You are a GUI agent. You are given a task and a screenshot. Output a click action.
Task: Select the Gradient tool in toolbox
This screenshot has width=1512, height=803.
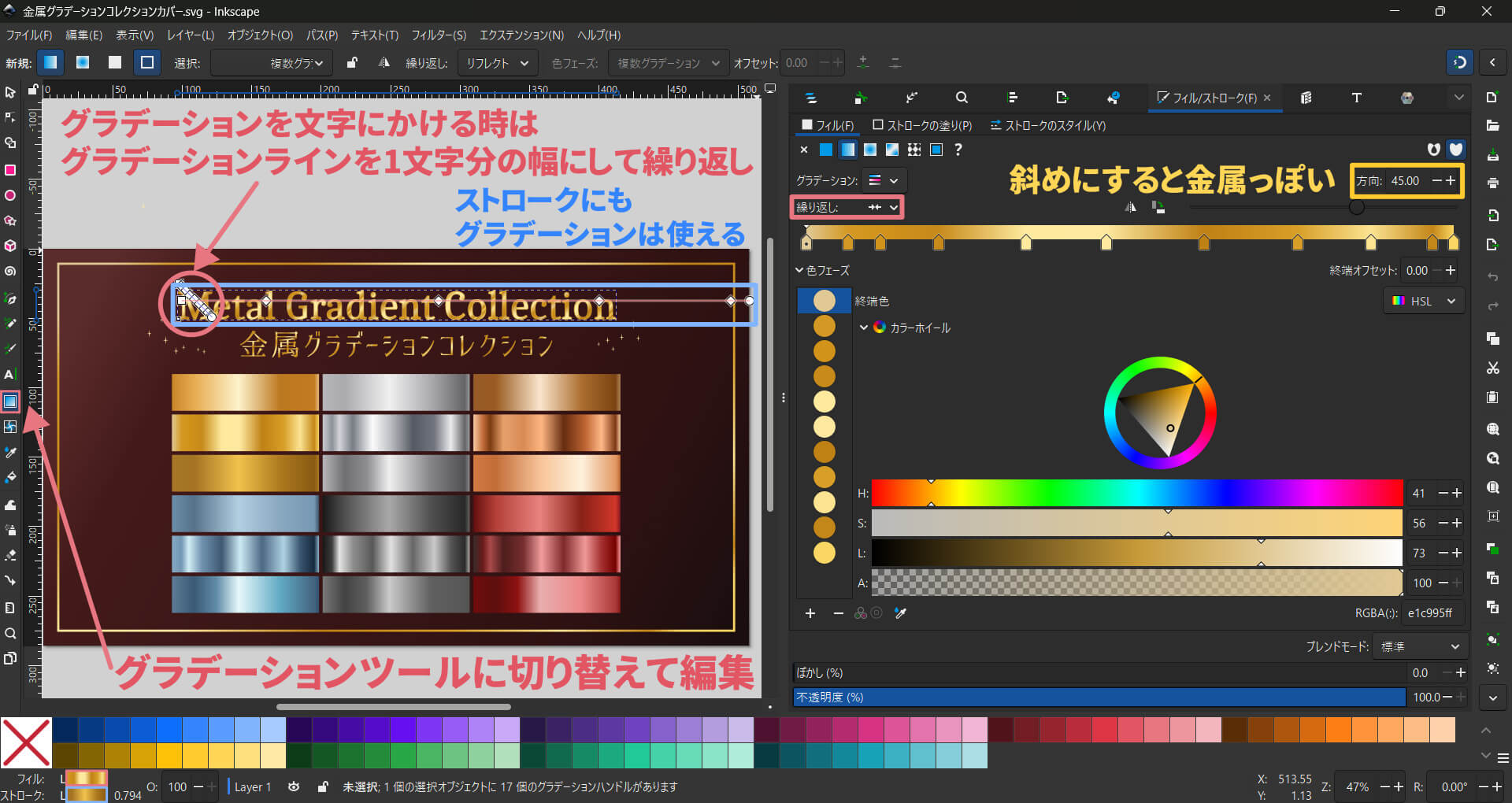(10, 401)
